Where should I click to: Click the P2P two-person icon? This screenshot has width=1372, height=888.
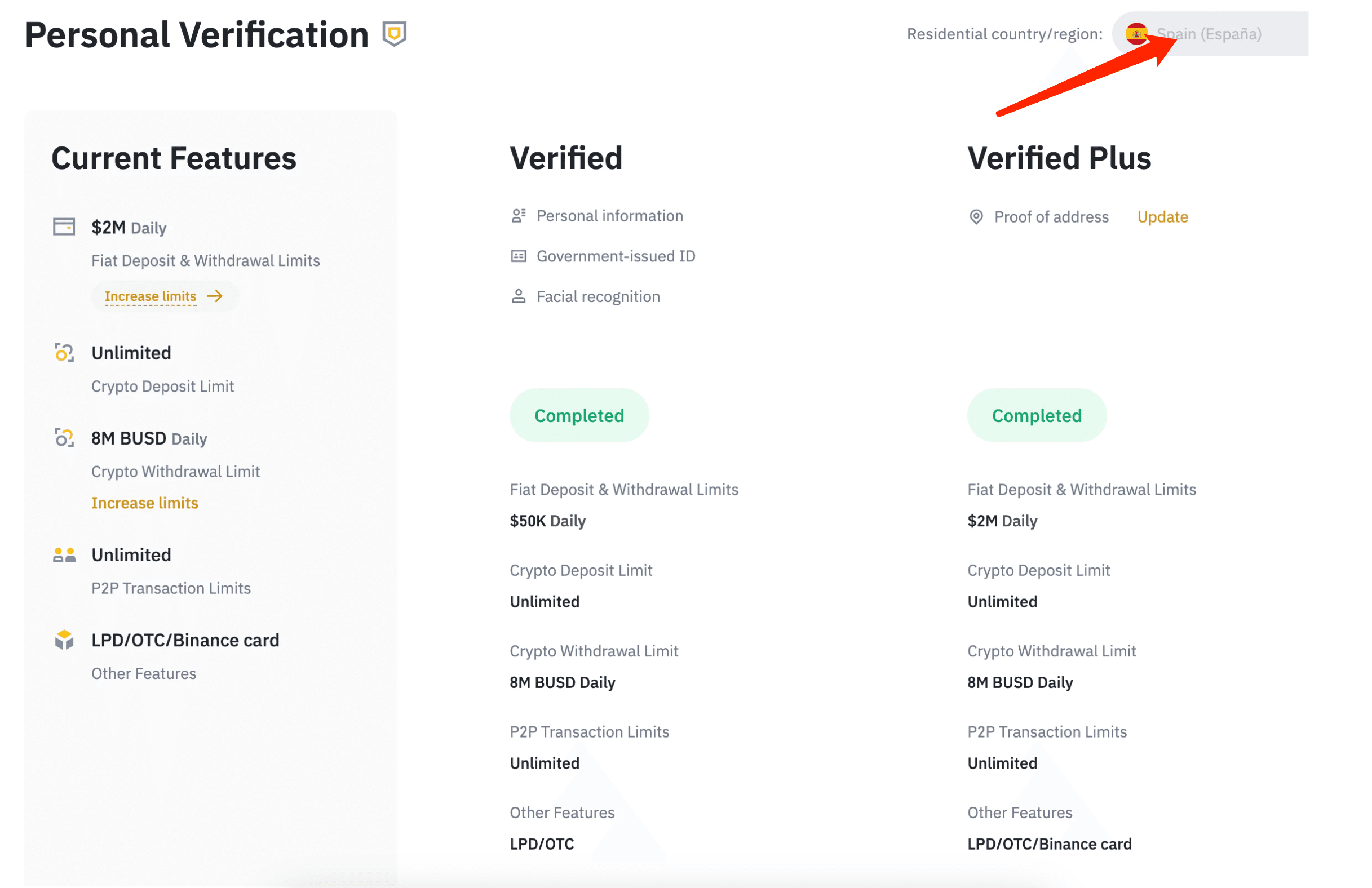pyautogui.click(x=64, y=555)
